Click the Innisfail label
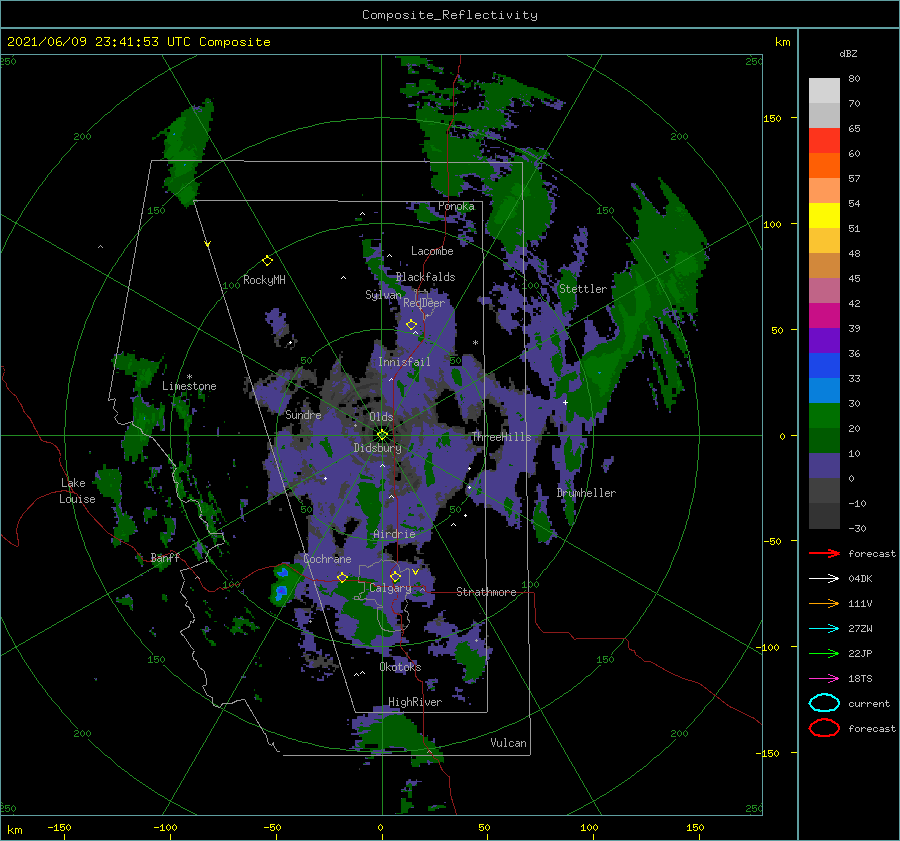Image resolution: width=900 pixels, height=841 pixels. 404,362
